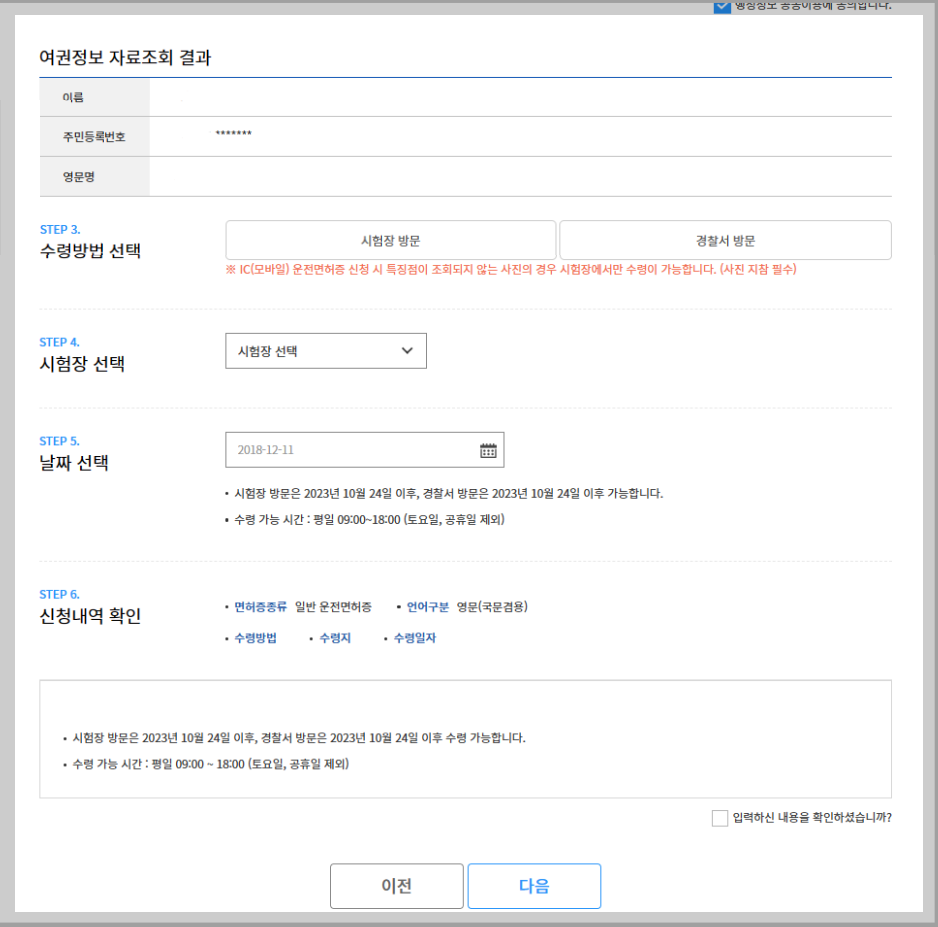The width and height of the screenshot is (938, 927).
Task: Open the calendar icon in the date field
Action: point(487,449)
